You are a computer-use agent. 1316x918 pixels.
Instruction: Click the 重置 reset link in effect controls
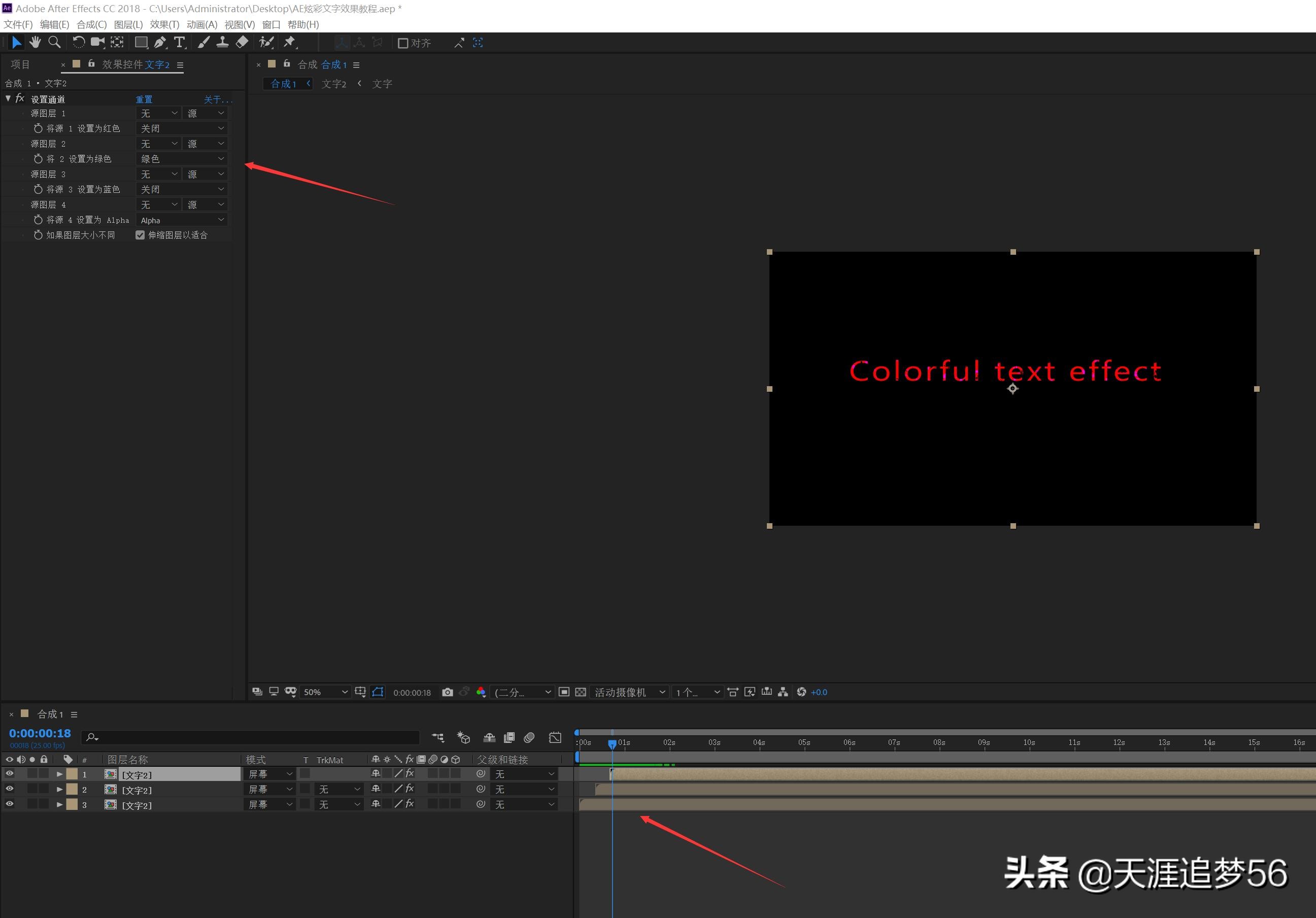pos(145,98)
